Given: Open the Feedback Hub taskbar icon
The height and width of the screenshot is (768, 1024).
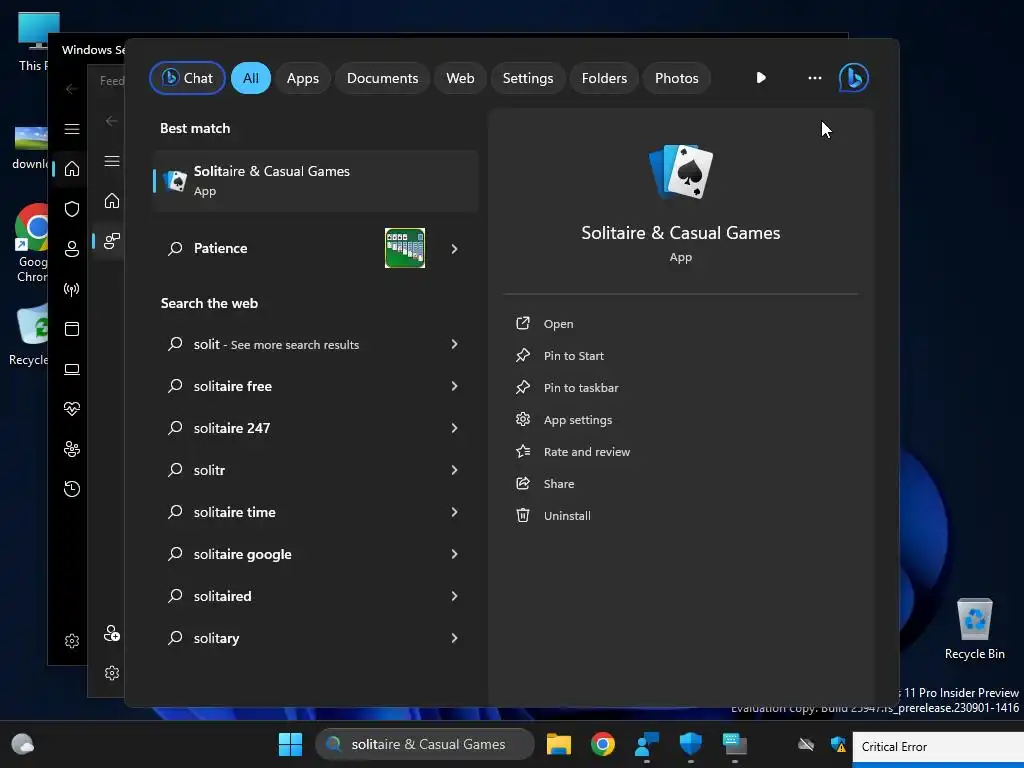Looking at the screenshot, I should pos(647,744).
